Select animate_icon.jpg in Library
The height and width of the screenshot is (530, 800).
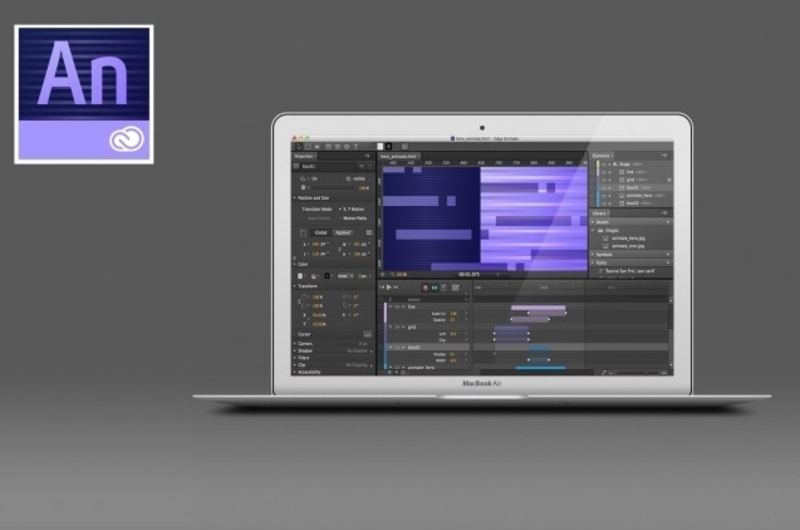point(628,246)
